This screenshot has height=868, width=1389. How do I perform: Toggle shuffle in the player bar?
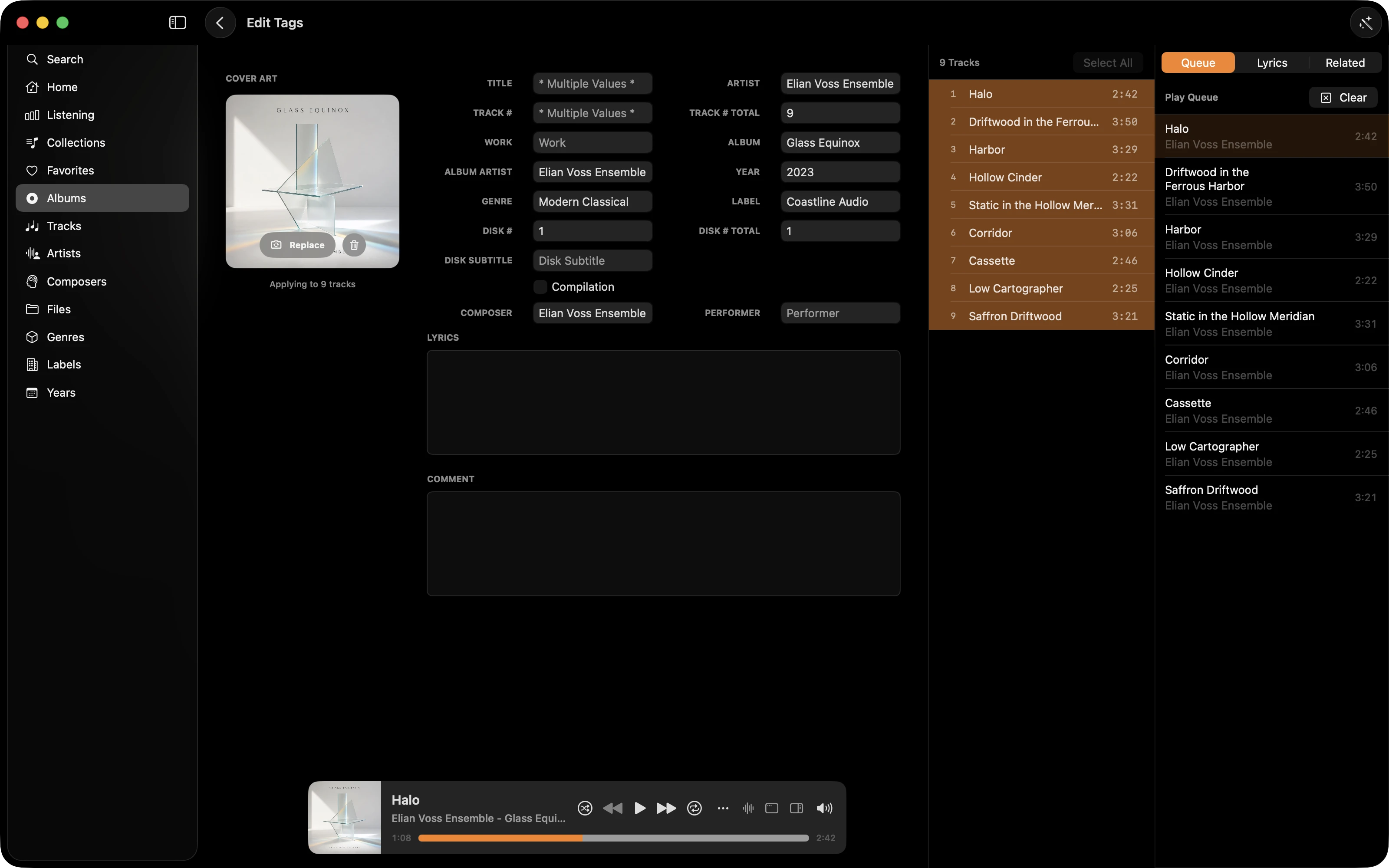[585, 808]
